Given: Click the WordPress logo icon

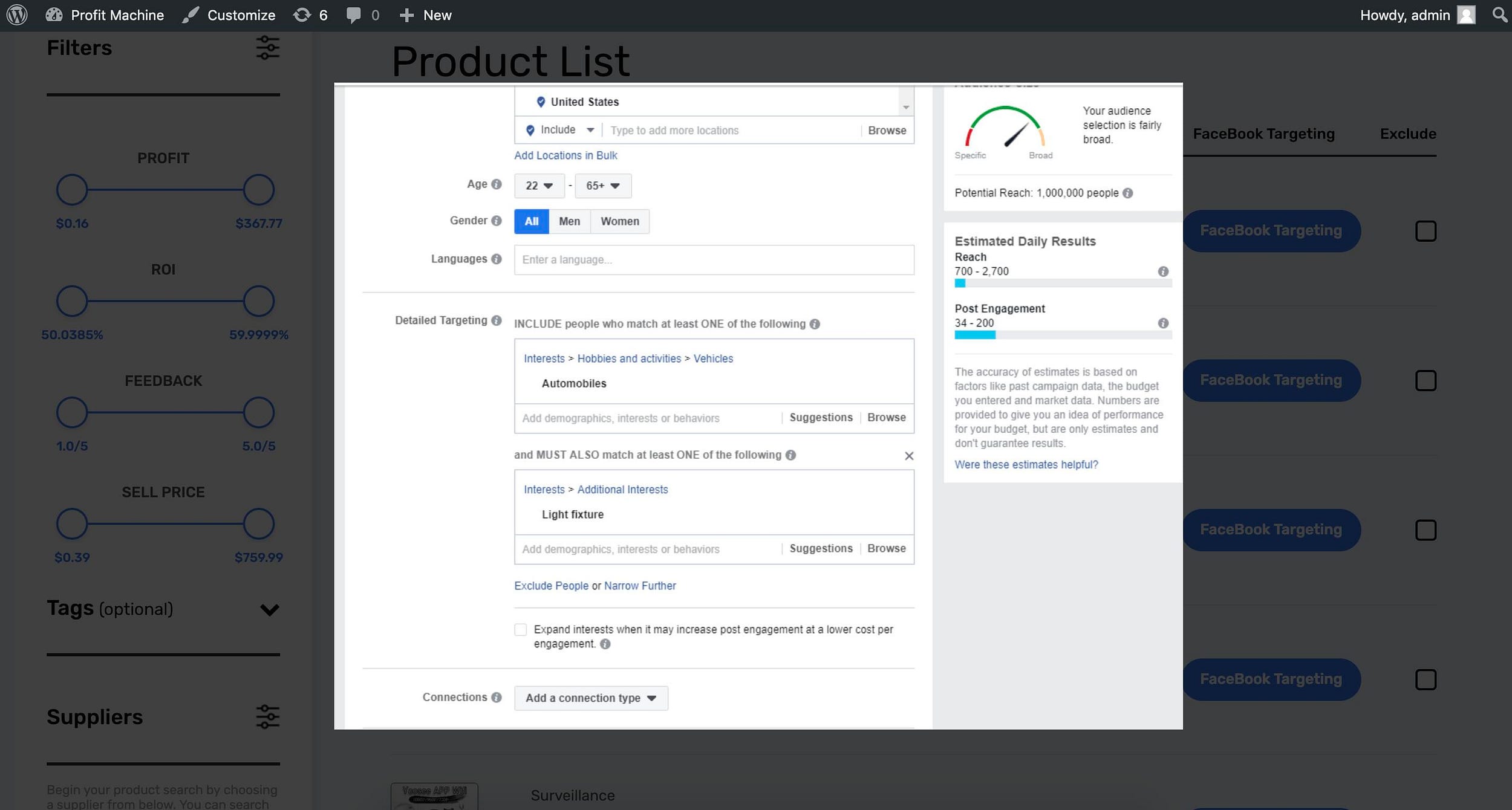Looking at the screenshot, I should 17,15.
